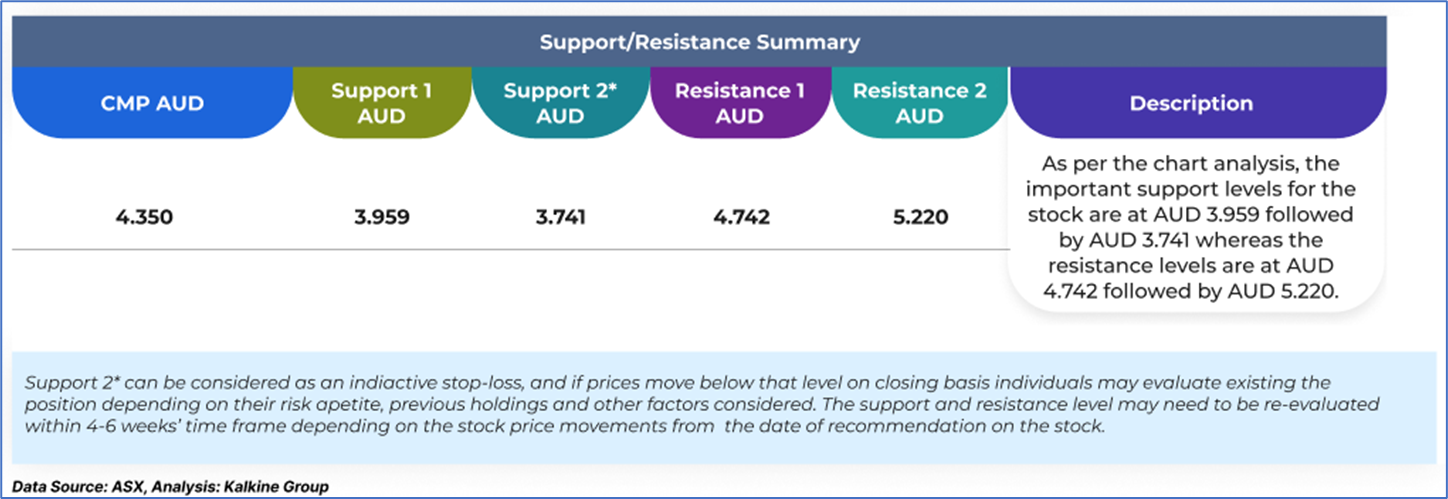Select the Resistance 1 value 4.742 in table row
The image size is (1448, 499).
[x=739, y=217]
